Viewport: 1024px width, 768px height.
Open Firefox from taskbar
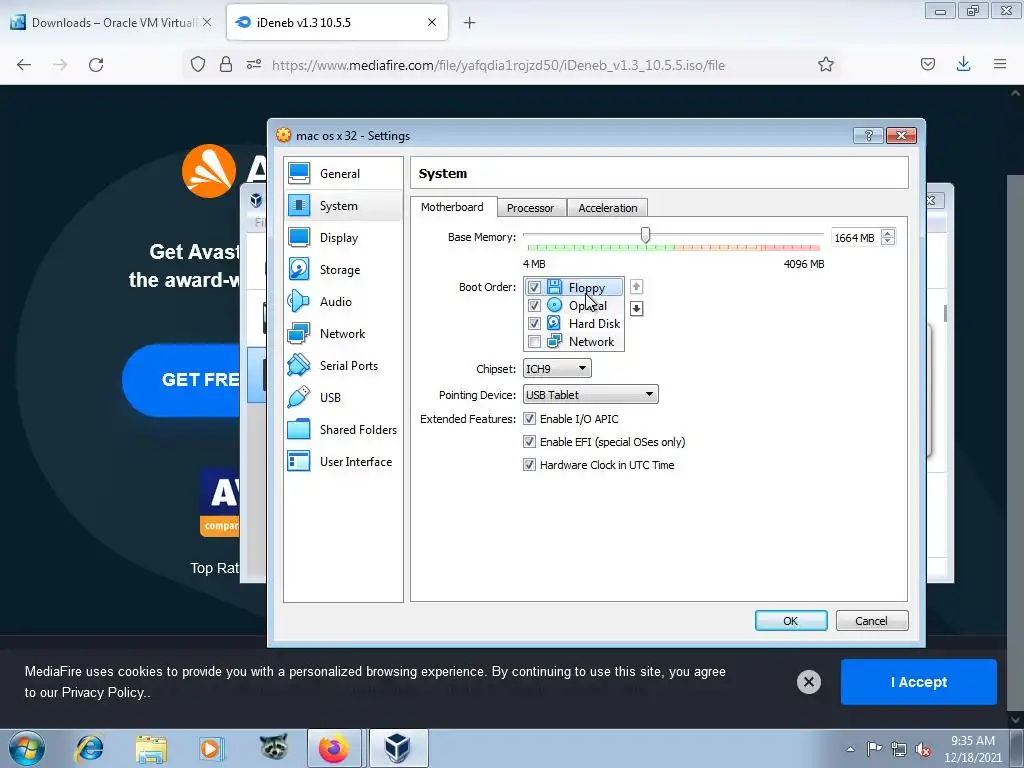334,748
